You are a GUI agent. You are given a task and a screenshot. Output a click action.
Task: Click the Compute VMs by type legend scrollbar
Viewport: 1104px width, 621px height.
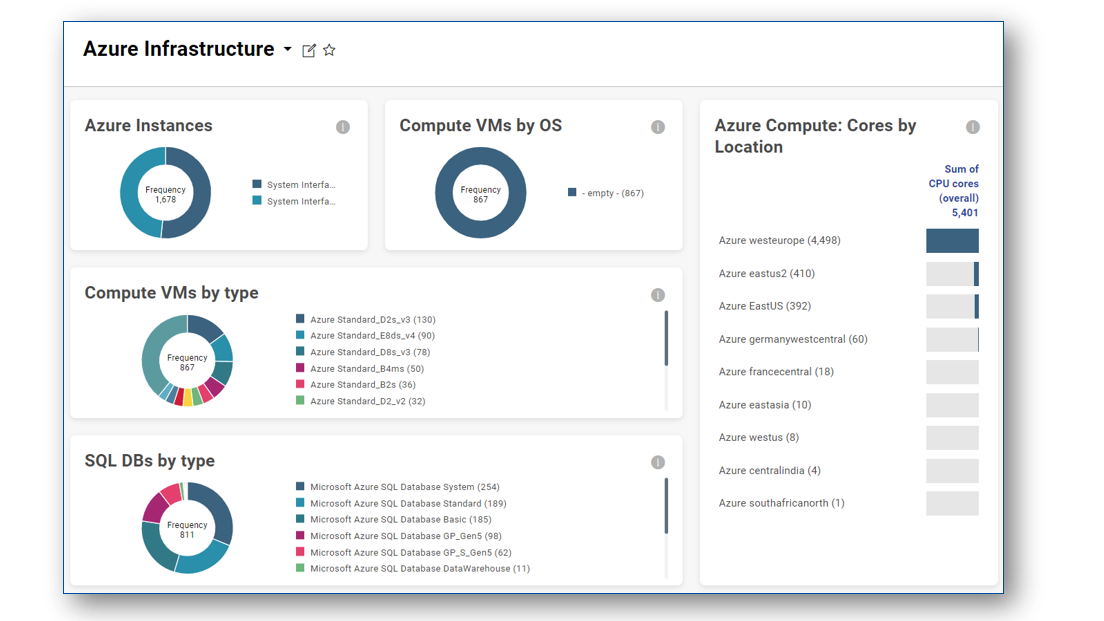point(666,339)
